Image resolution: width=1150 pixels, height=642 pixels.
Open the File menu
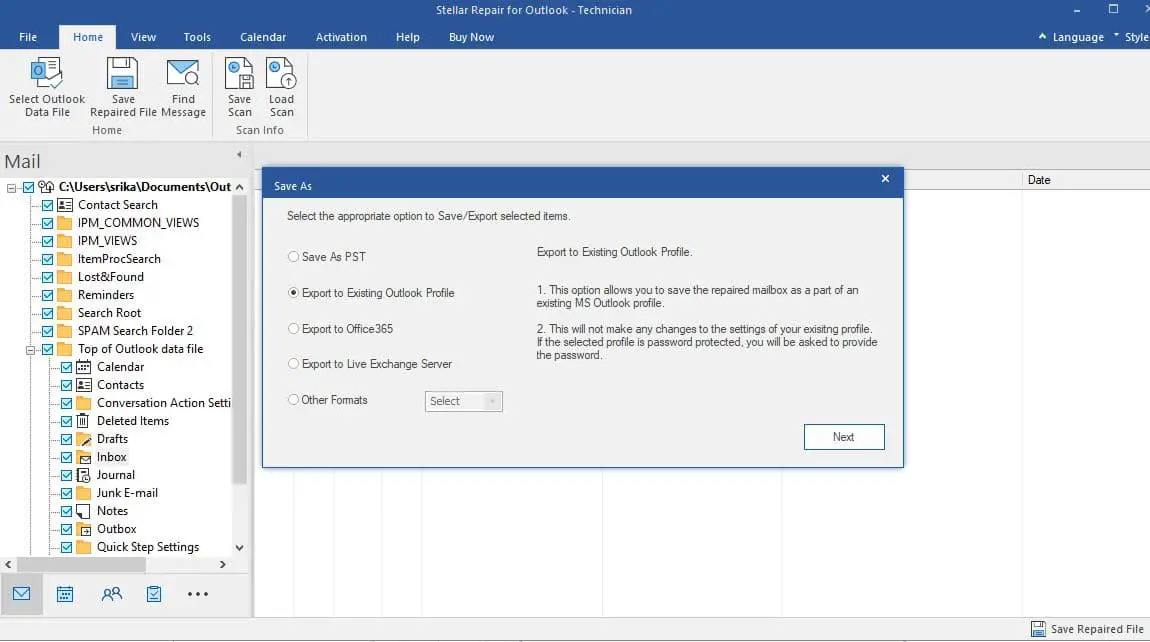point(28,37)
